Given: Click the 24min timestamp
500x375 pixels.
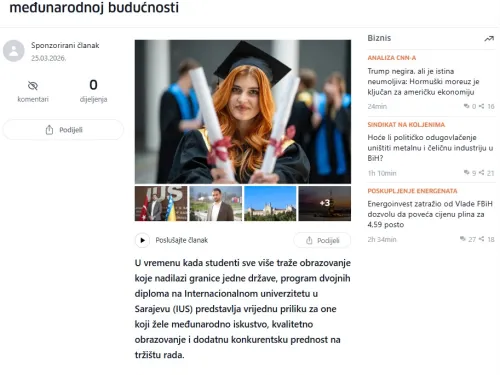Looking at the screenshot, I should [x=377, y=106].
